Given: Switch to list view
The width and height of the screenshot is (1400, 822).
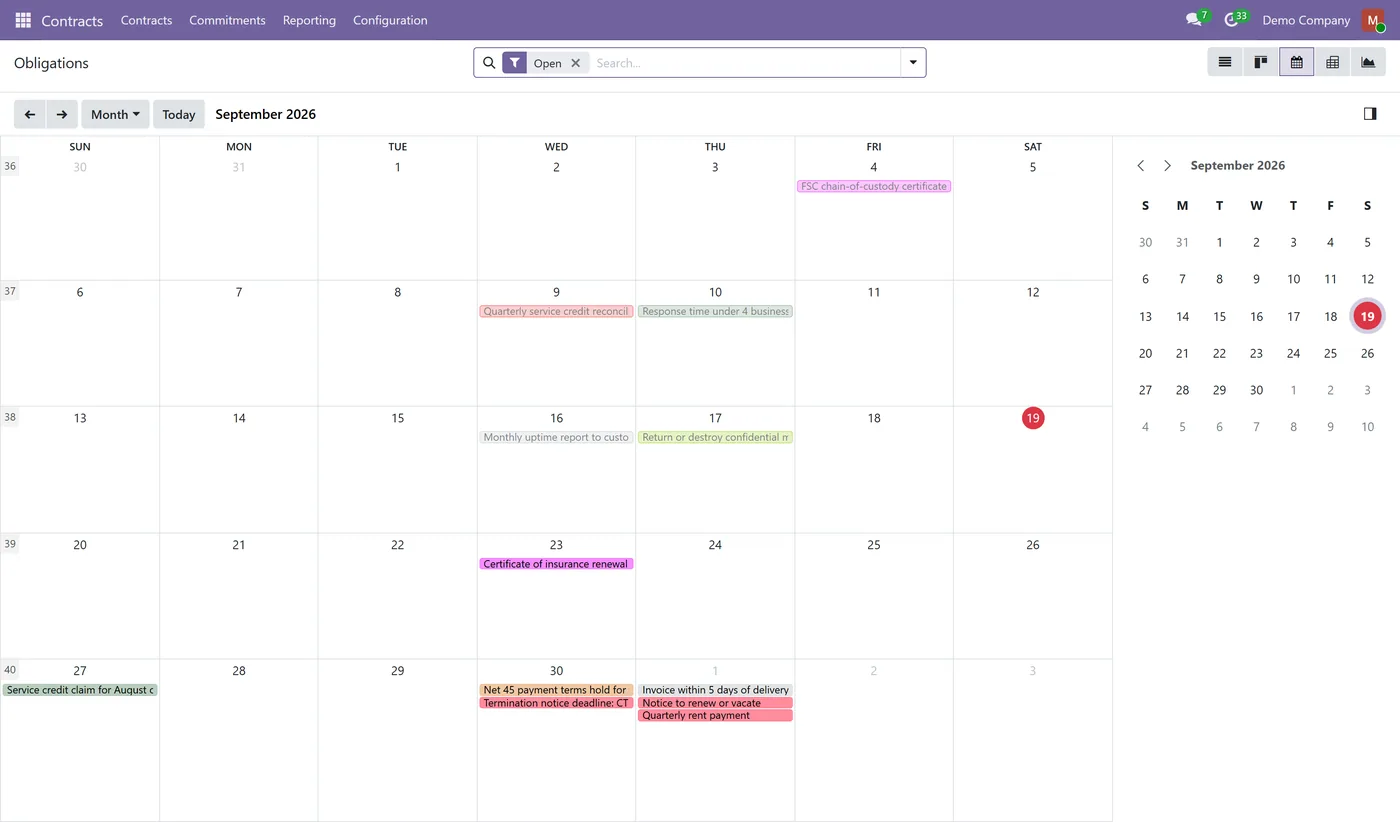Looking at the screenshot, I should (1225, 62).
